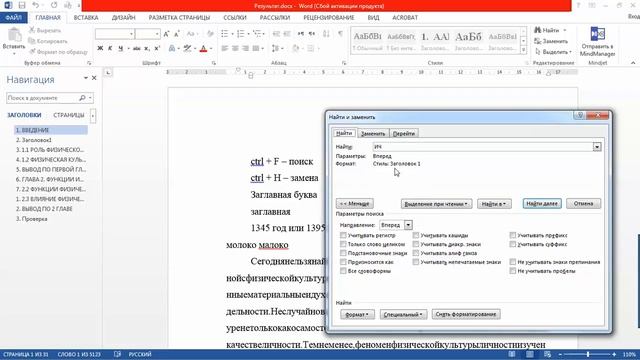
Task: Click 'Заменить' in Editing group
Action: (x=551, y=41)
